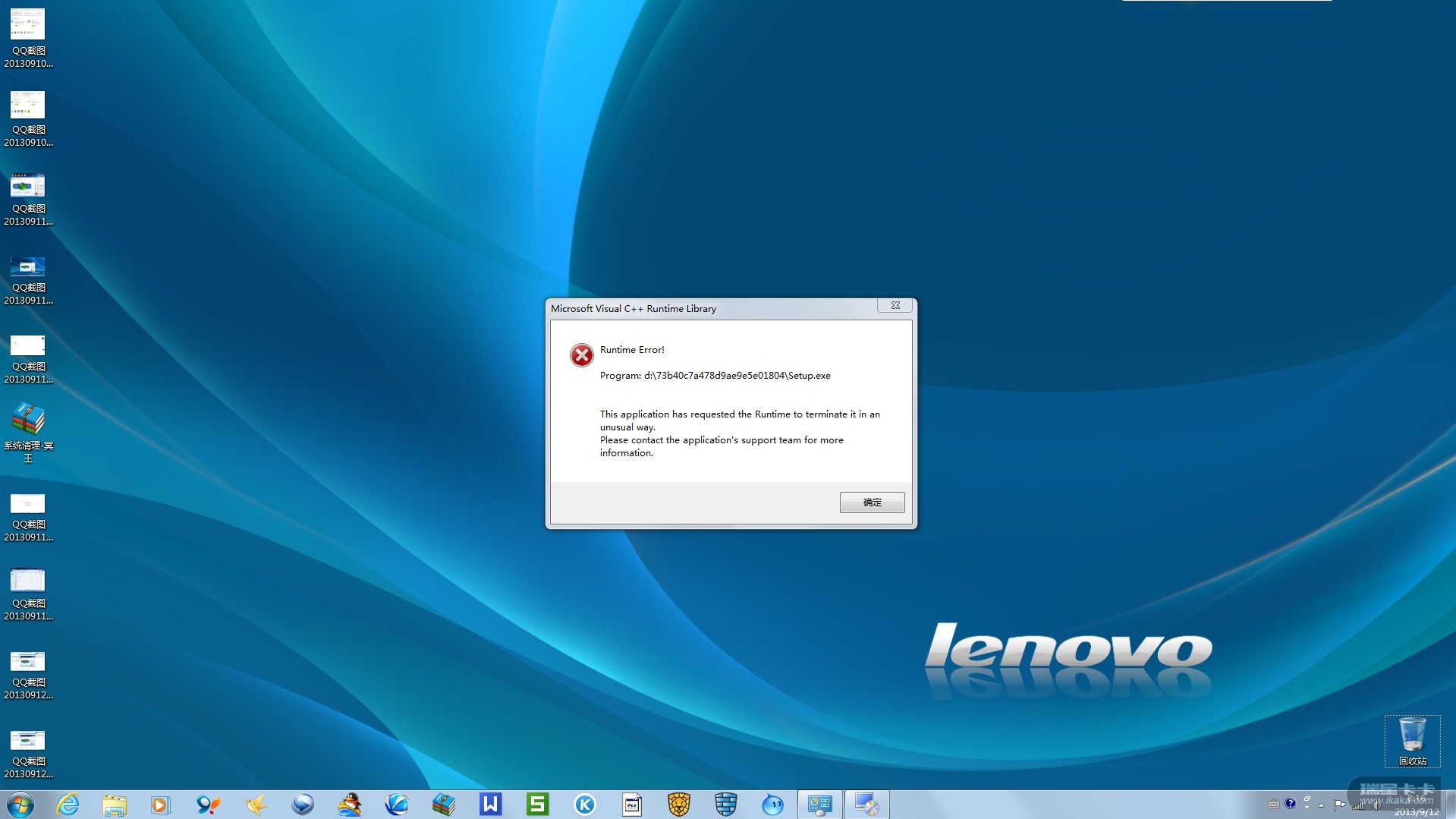Open the Action Center flag icon
This screenshot has height=819, width=1456.
[x=1340, y=805]
